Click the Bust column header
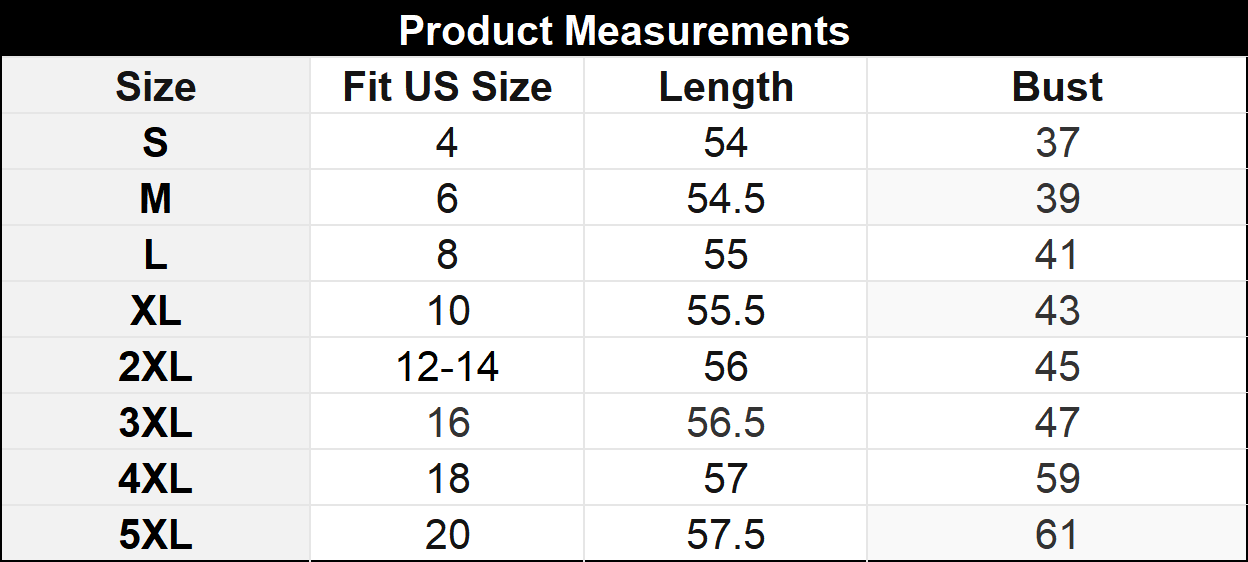The image size is (1248, 562). [x=1057, y=87]
